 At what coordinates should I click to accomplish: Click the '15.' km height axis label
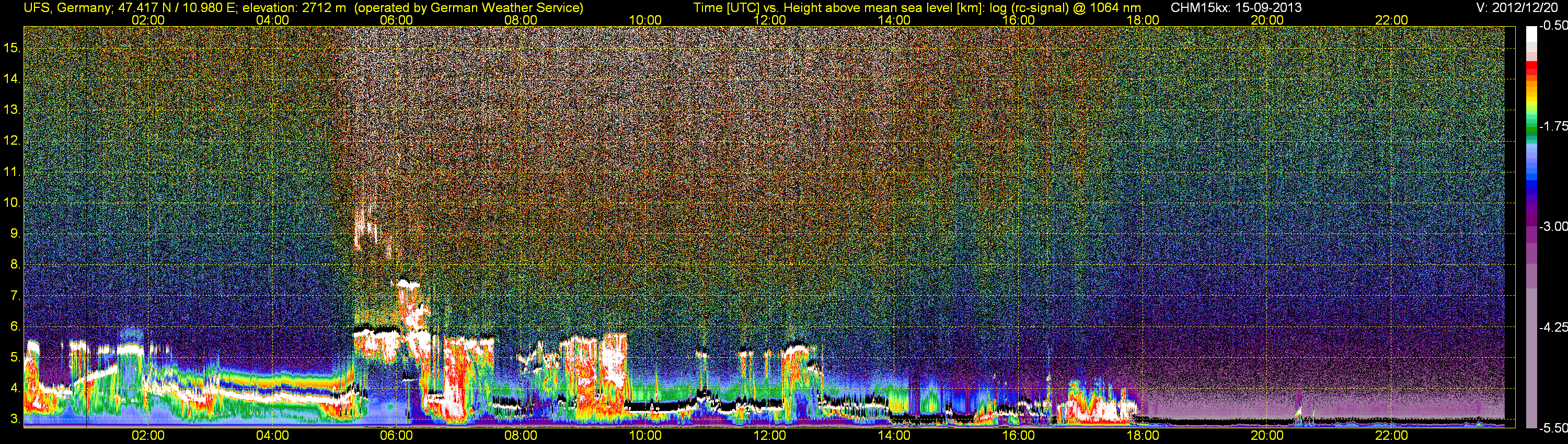pyautogui.click(x=11, y=48)
